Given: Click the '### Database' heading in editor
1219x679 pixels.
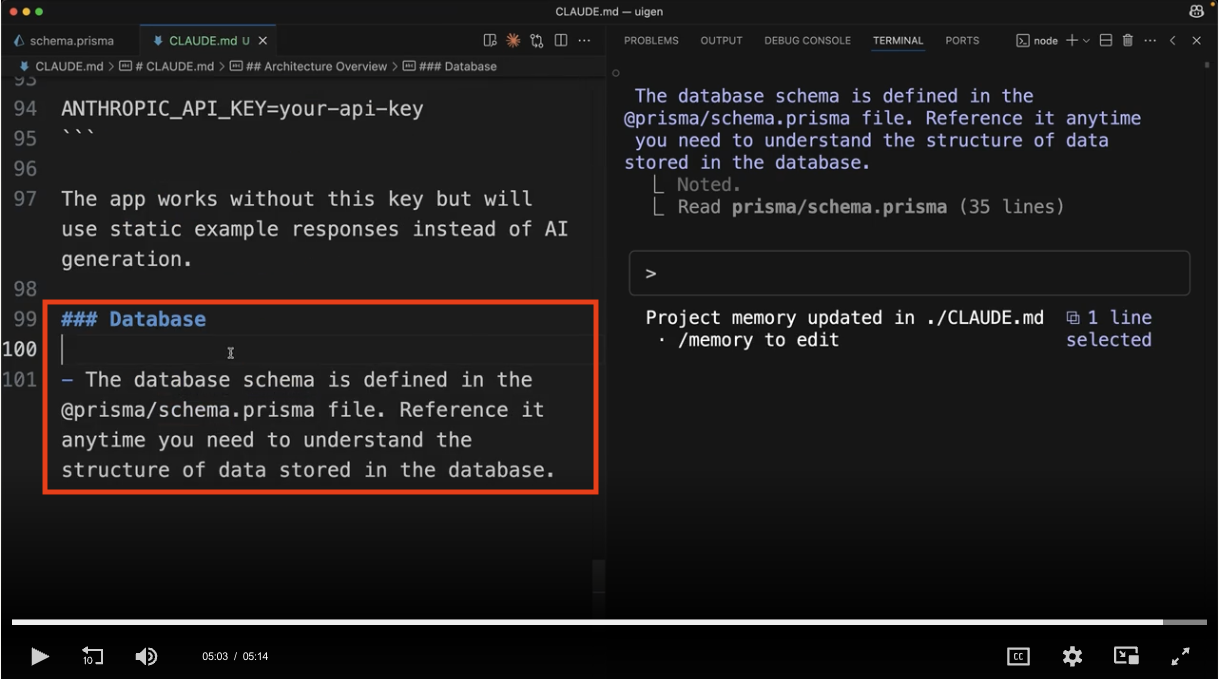Looking at the screenshot, I should pyautogui.click(x=133, y=319).
